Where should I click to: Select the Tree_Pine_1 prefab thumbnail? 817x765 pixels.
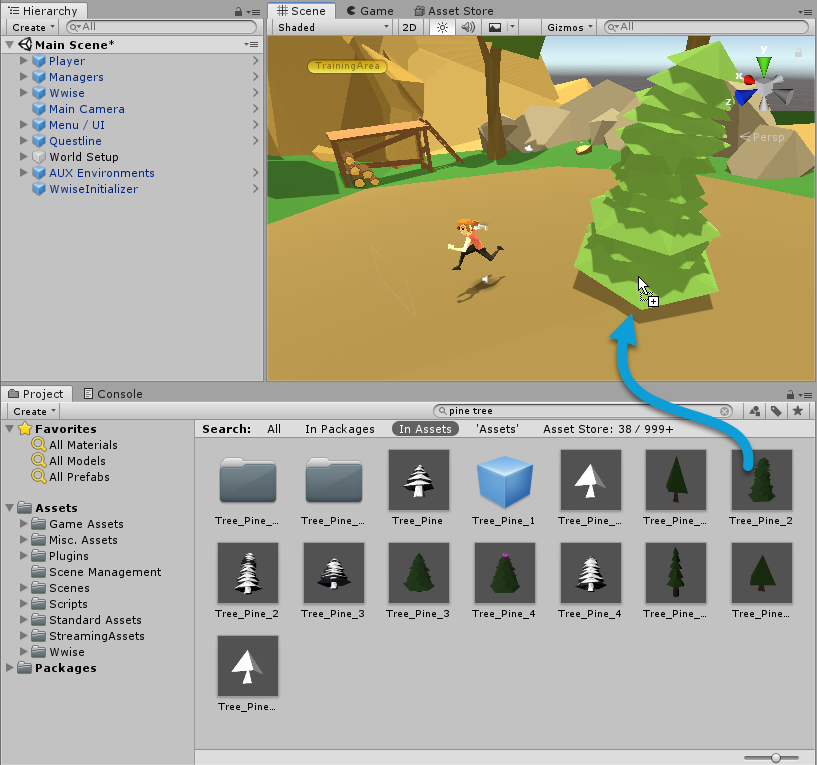click(x=504, y=480)
